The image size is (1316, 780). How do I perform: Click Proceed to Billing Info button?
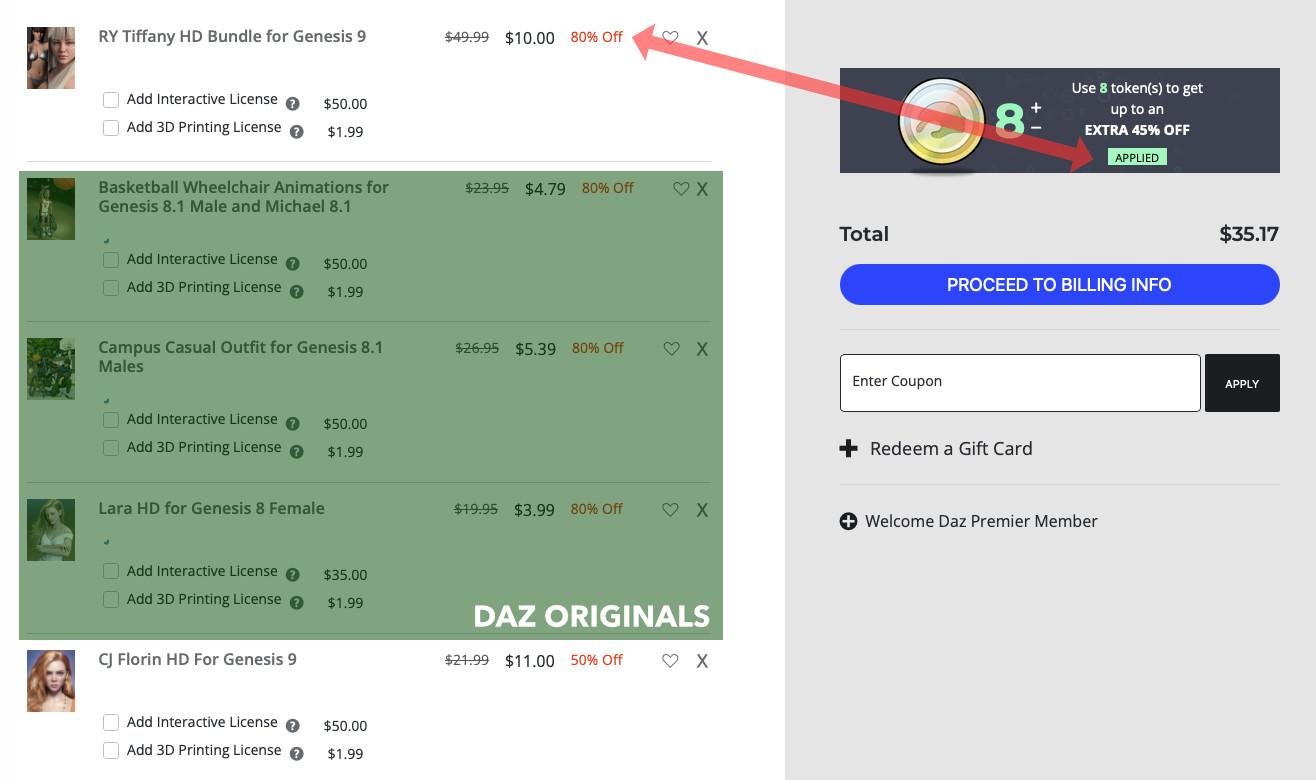(1059, 285)
